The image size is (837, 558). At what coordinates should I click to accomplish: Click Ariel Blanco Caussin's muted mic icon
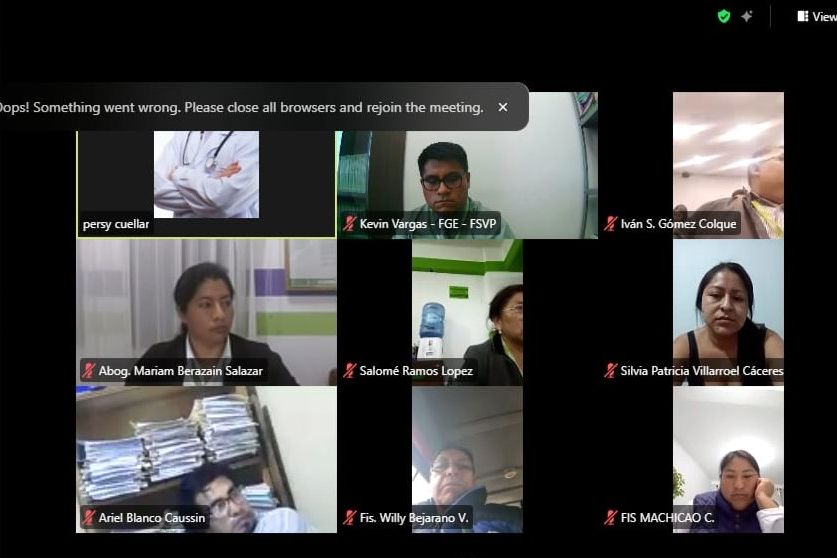tap(89, 517)
